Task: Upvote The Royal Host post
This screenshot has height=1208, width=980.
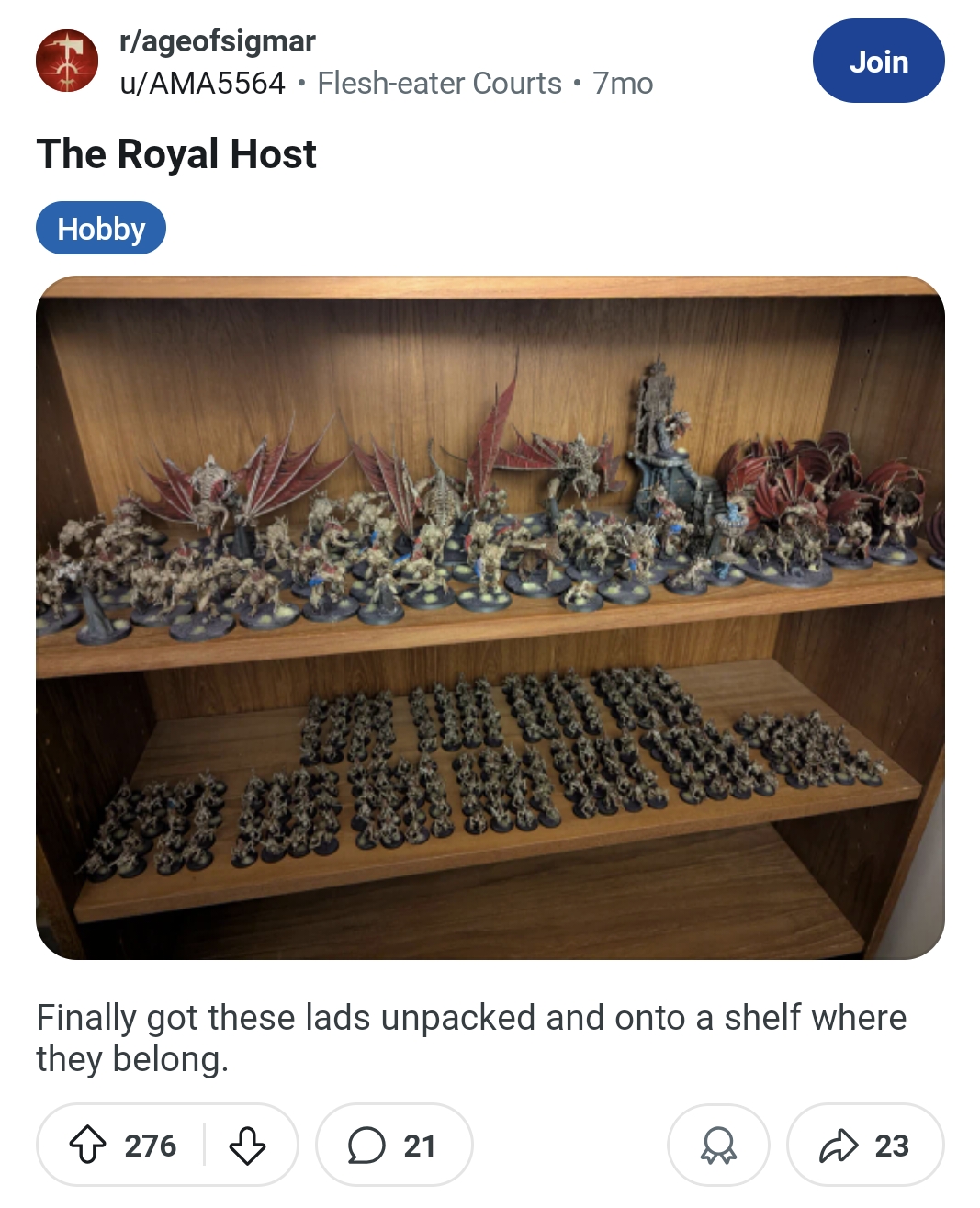Action: point(87,1146)
